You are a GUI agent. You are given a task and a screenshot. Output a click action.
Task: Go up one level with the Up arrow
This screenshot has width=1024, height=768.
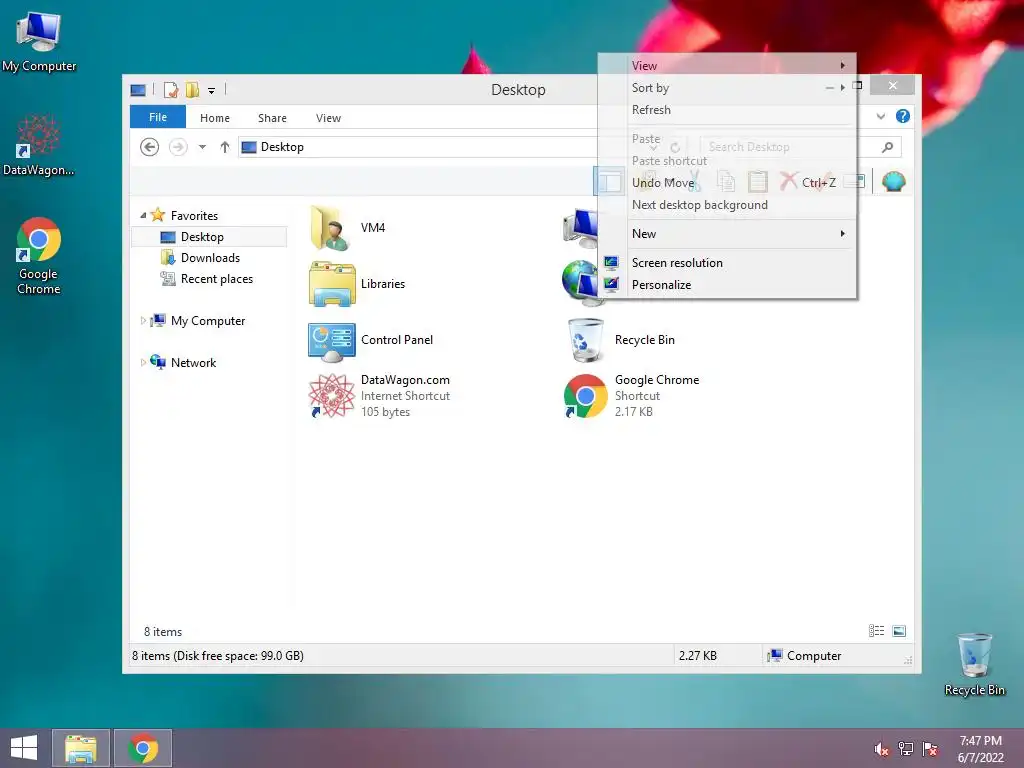click(225, 147)
